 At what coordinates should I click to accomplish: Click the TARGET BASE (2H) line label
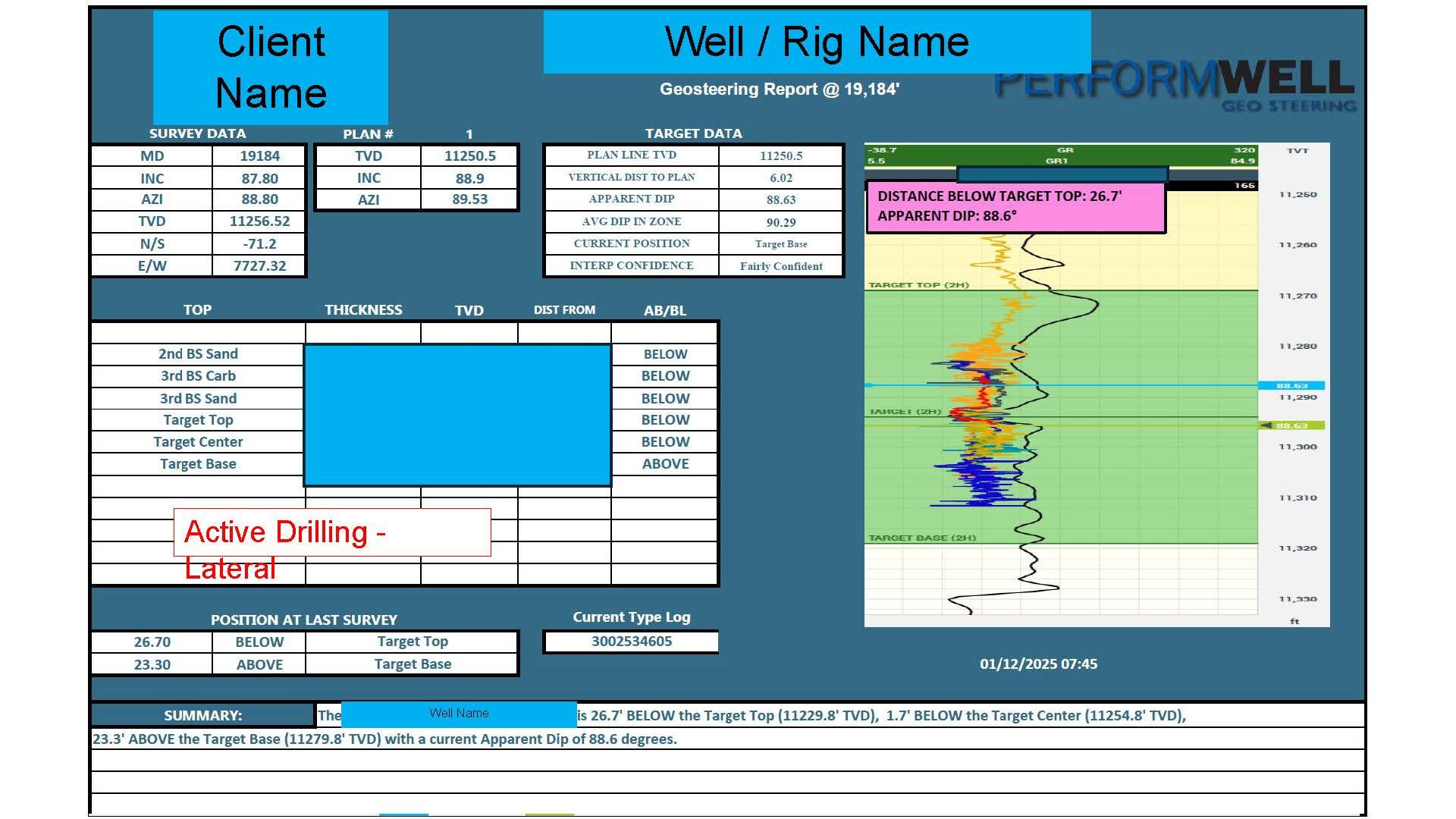(x=921, y=538)
